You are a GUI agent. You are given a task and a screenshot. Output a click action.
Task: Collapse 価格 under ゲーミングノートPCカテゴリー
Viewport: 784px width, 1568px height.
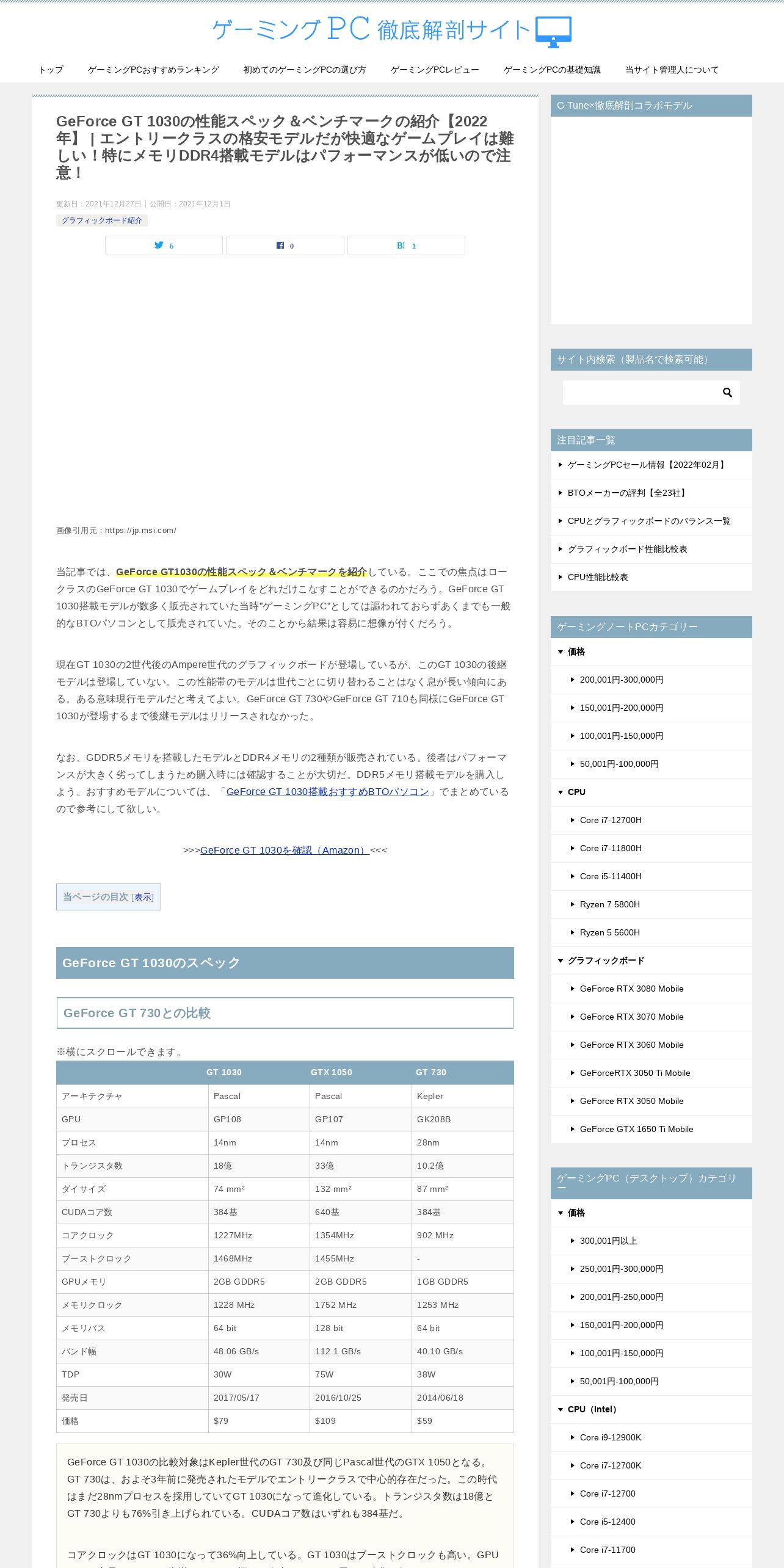652,652
